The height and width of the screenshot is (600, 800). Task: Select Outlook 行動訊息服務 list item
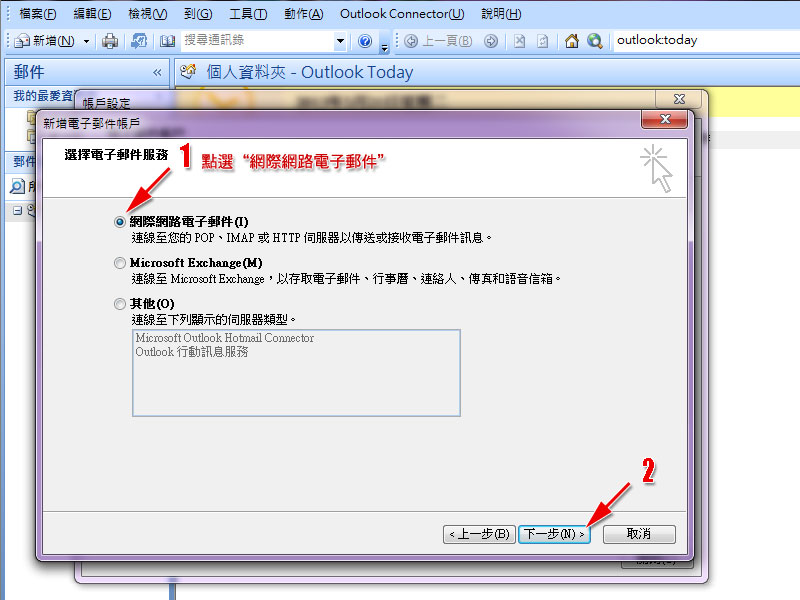pos(192,352)
